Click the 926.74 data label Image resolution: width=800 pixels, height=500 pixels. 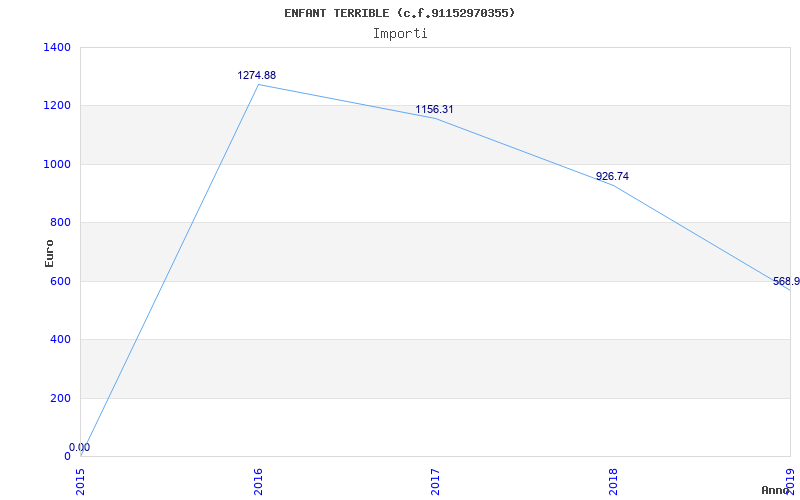pos(612,176)
